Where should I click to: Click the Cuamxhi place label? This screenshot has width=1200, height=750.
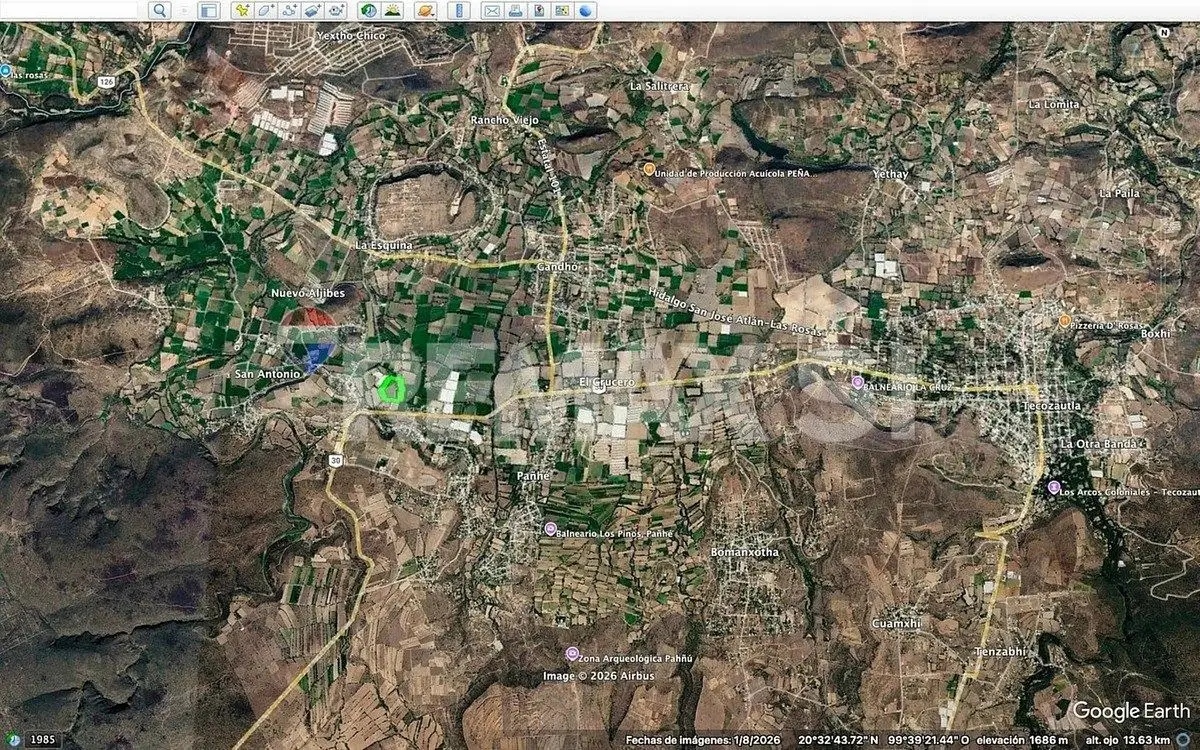coord(896,622)
